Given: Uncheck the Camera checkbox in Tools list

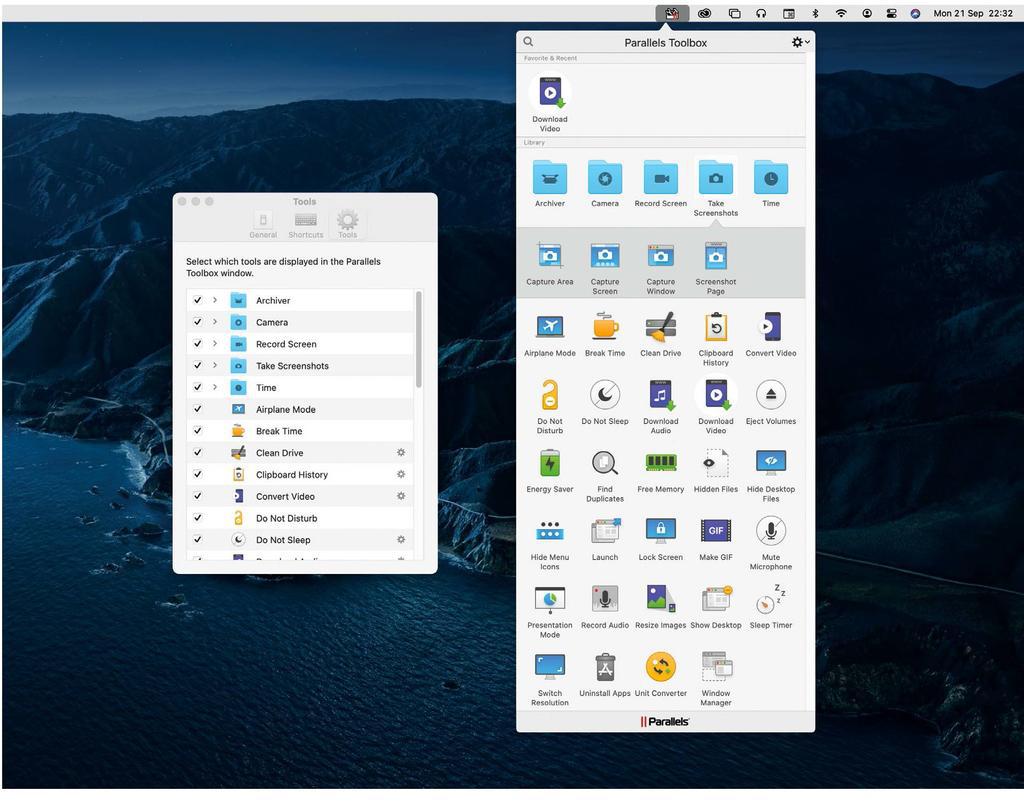Looking at the screenshot, I should click(x=197, y=322).
